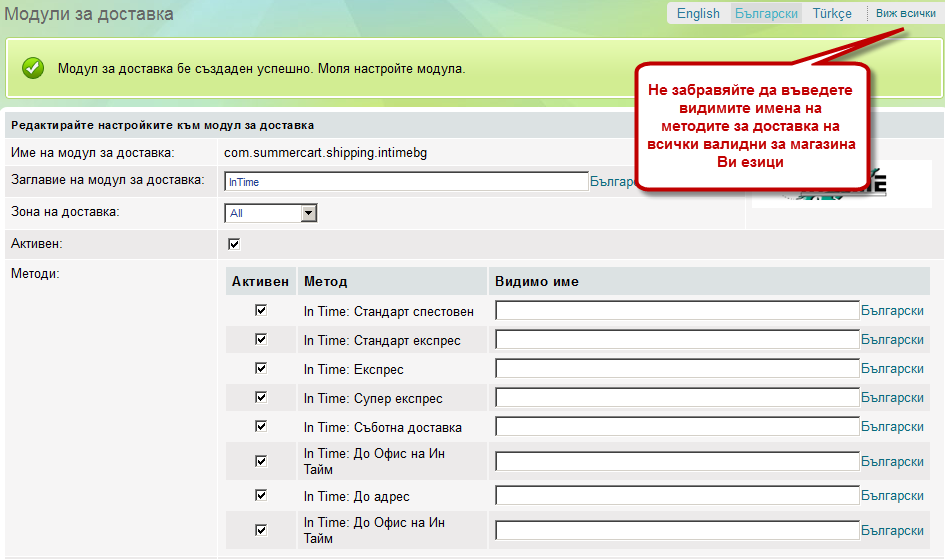Click Български link beside Стандарт експрес field
Screen dimensions: 945x559
892,340
